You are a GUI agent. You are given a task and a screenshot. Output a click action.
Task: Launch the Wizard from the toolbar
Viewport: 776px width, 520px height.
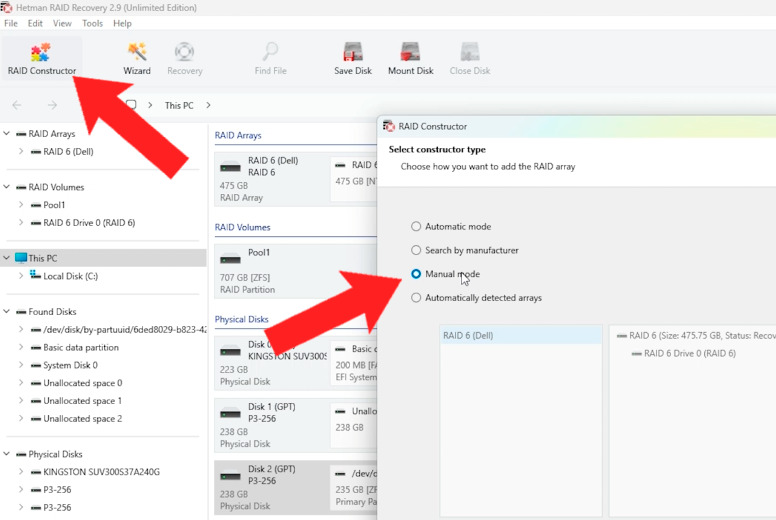(x=137, y=59)
